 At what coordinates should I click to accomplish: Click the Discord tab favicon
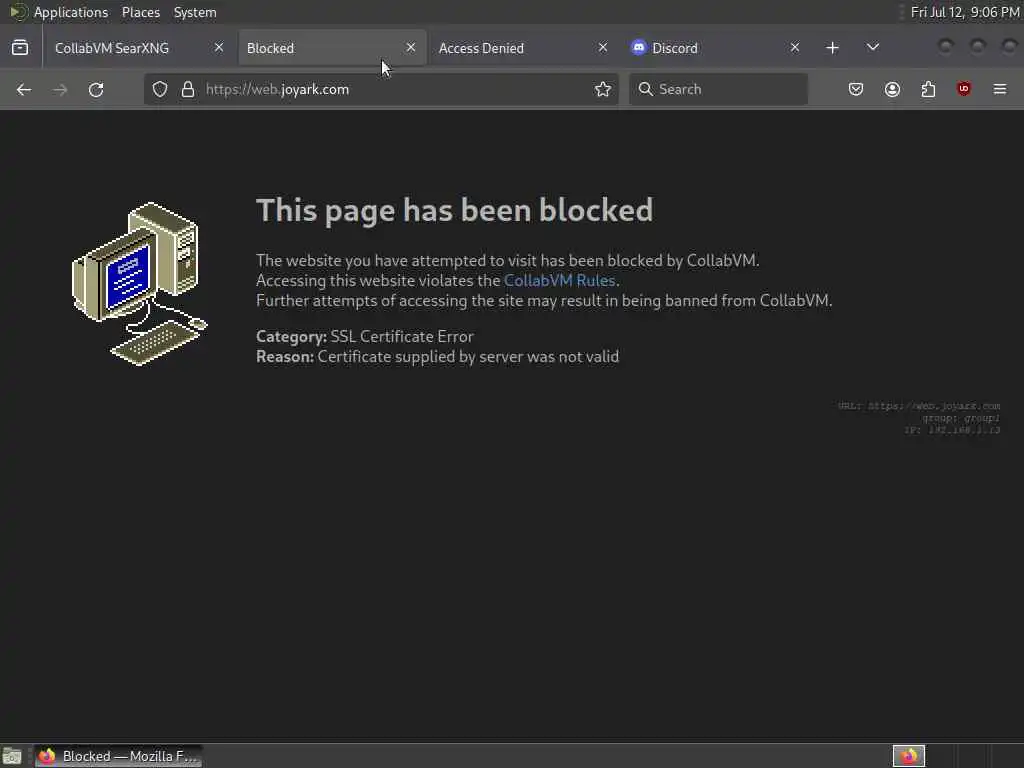click(x=639, y=48)
